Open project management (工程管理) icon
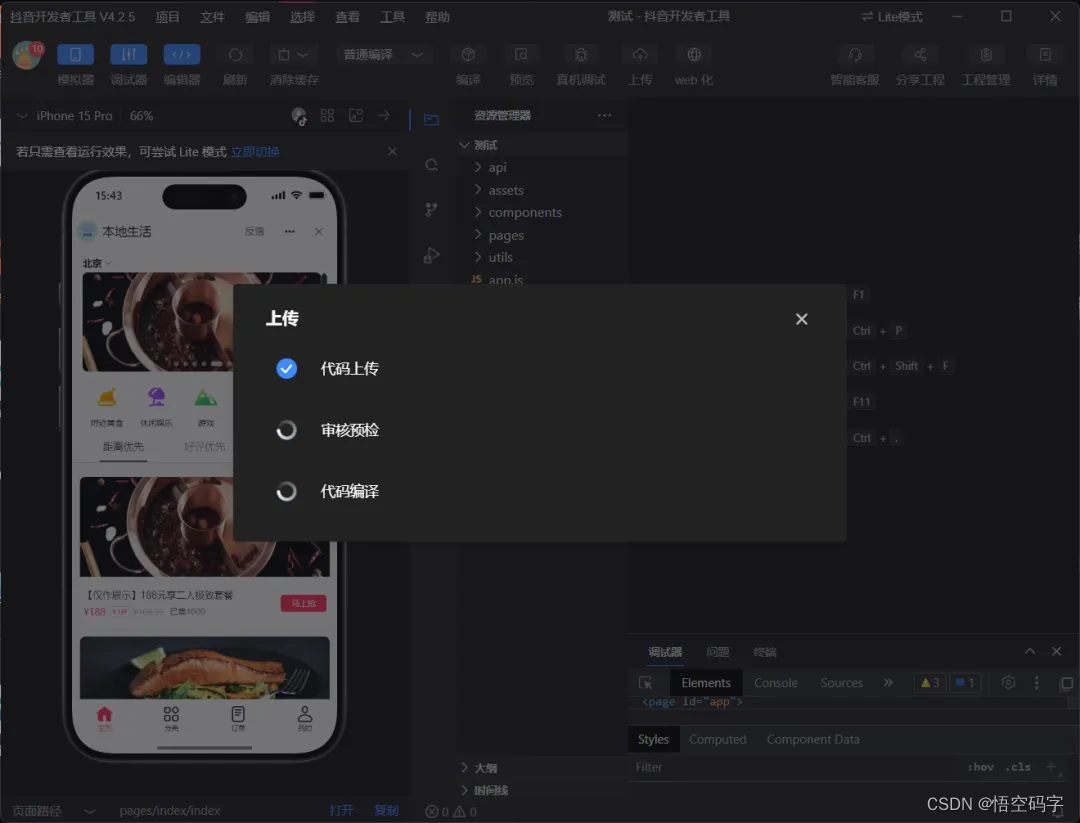 coord(986,54)
